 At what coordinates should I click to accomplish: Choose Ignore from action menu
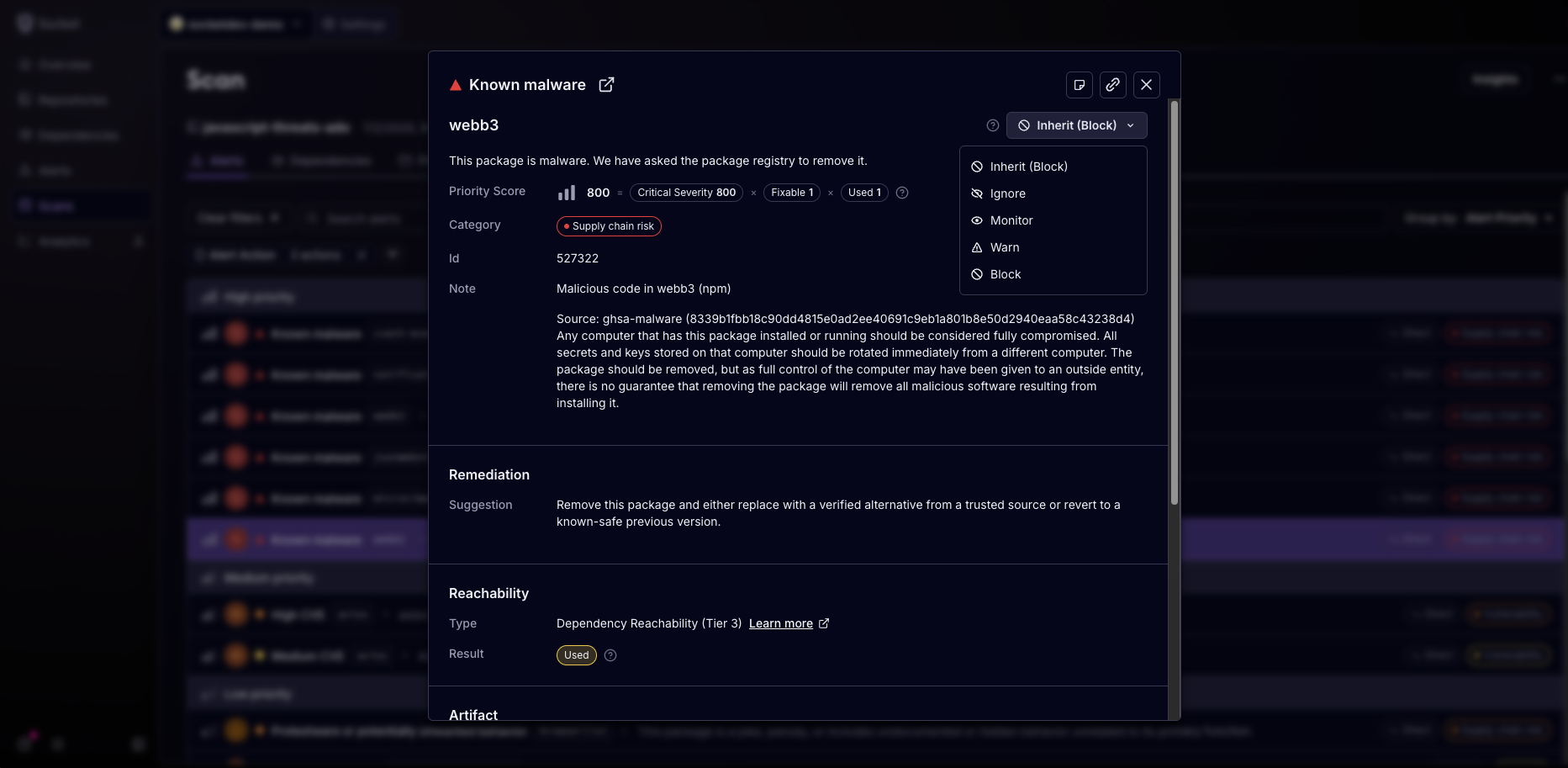1053,193
